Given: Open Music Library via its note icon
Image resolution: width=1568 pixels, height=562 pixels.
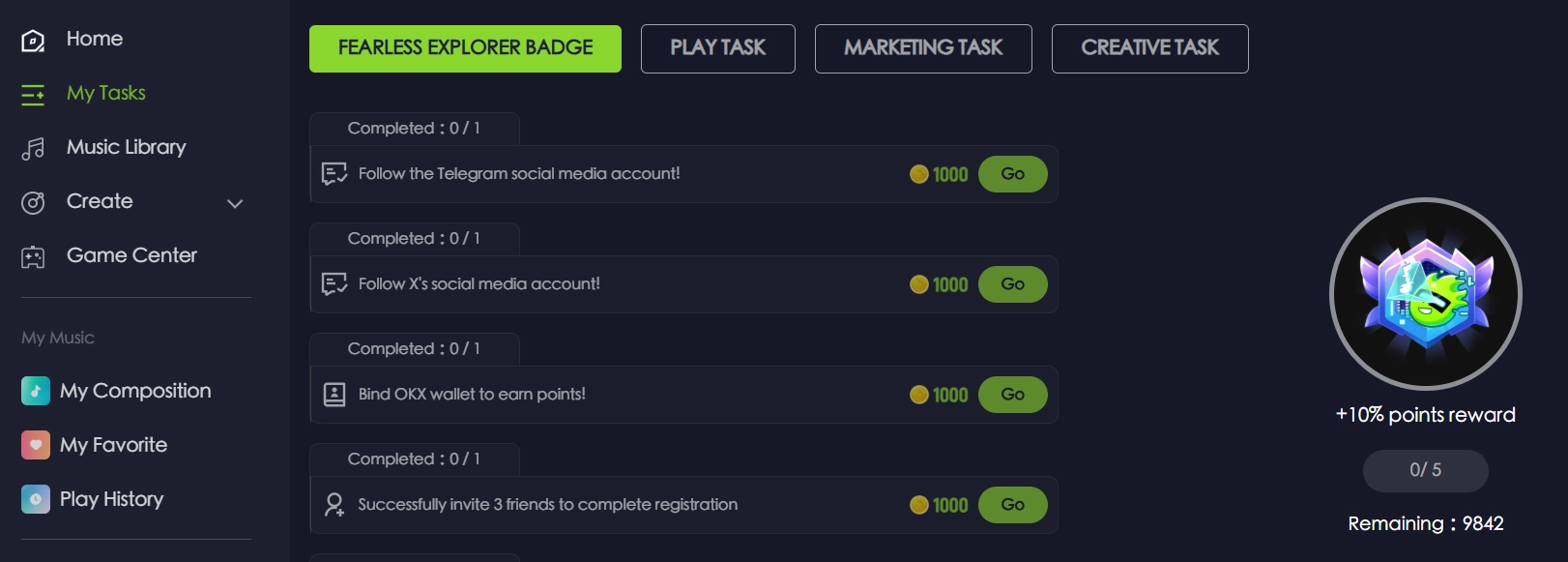Looking at the screenshot, I should click(33, 148).
